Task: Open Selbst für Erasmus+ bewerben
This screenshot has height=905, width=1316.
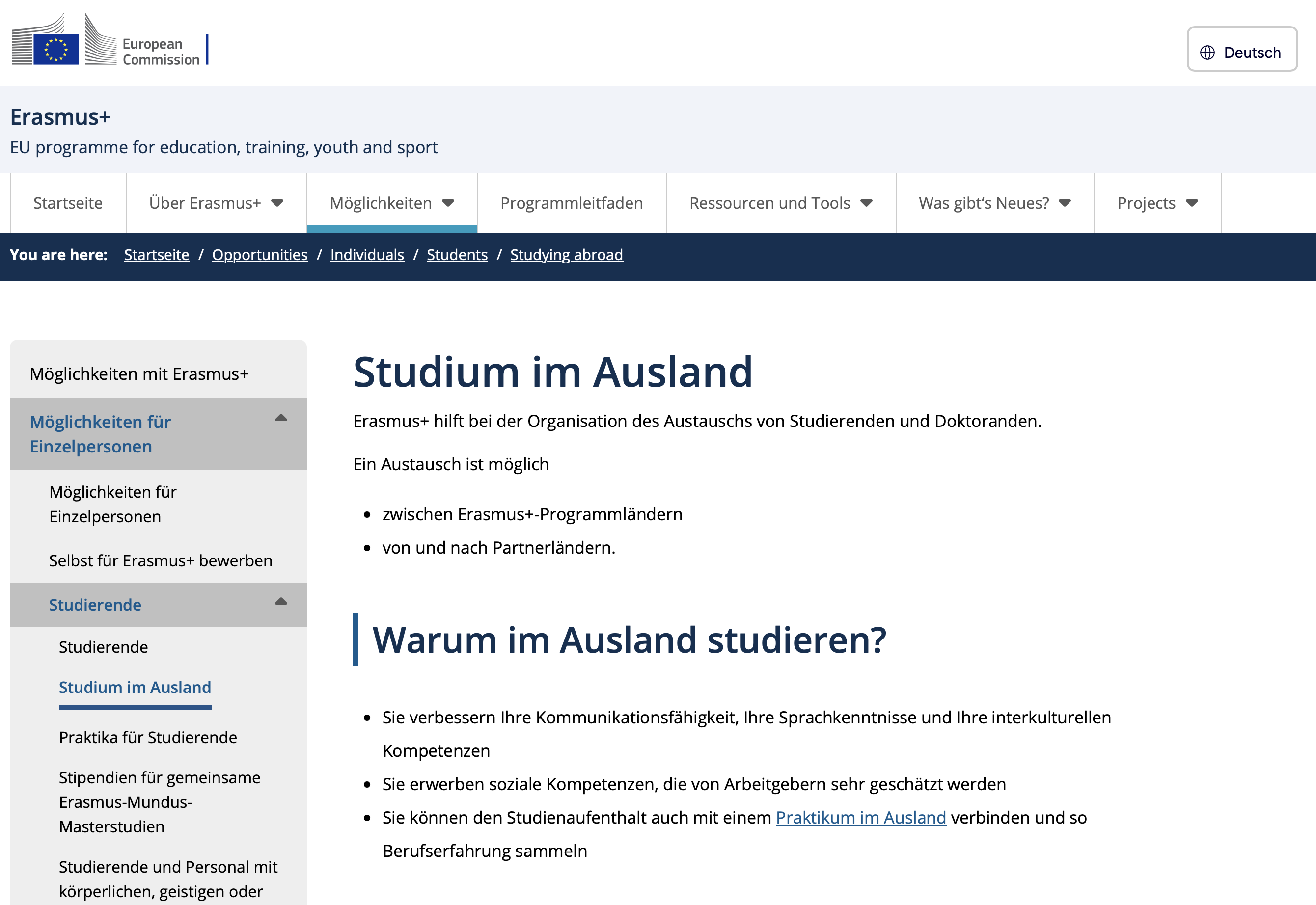Action: tap(161, 560)
